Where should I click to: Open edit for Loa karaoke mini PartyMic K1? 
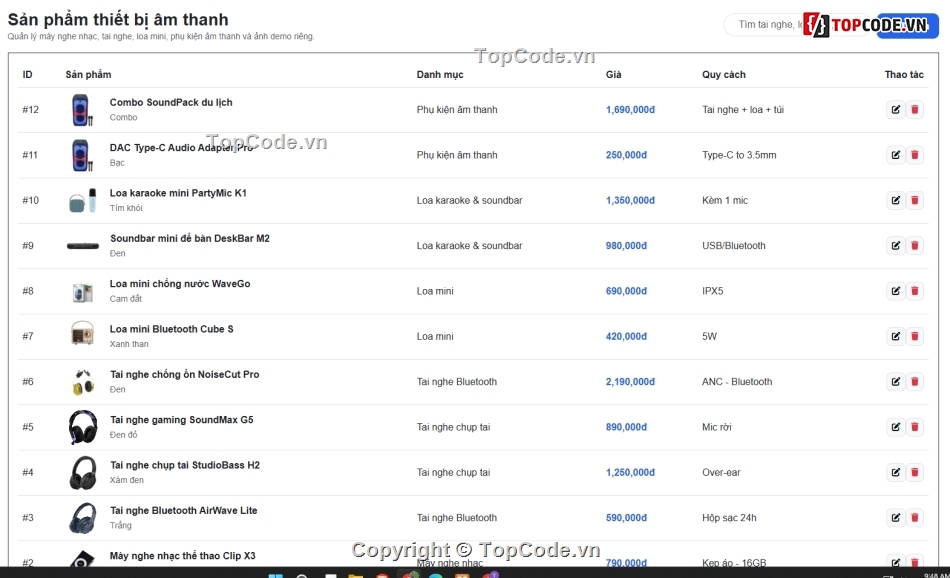[x=895, y=201]
